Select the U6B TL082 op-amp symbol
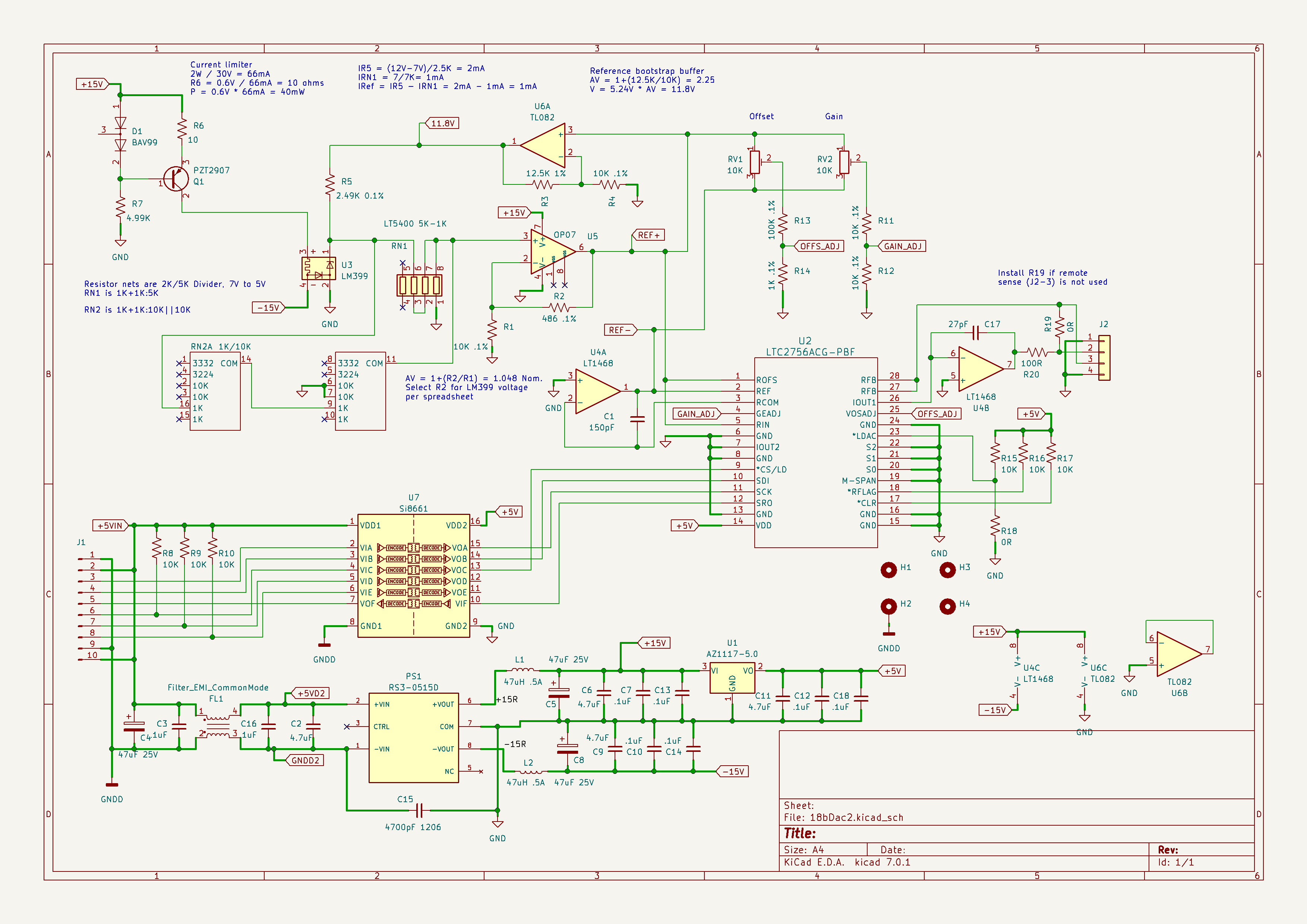Screen dimensions: 1307x924 click(x=1179, y=654)
